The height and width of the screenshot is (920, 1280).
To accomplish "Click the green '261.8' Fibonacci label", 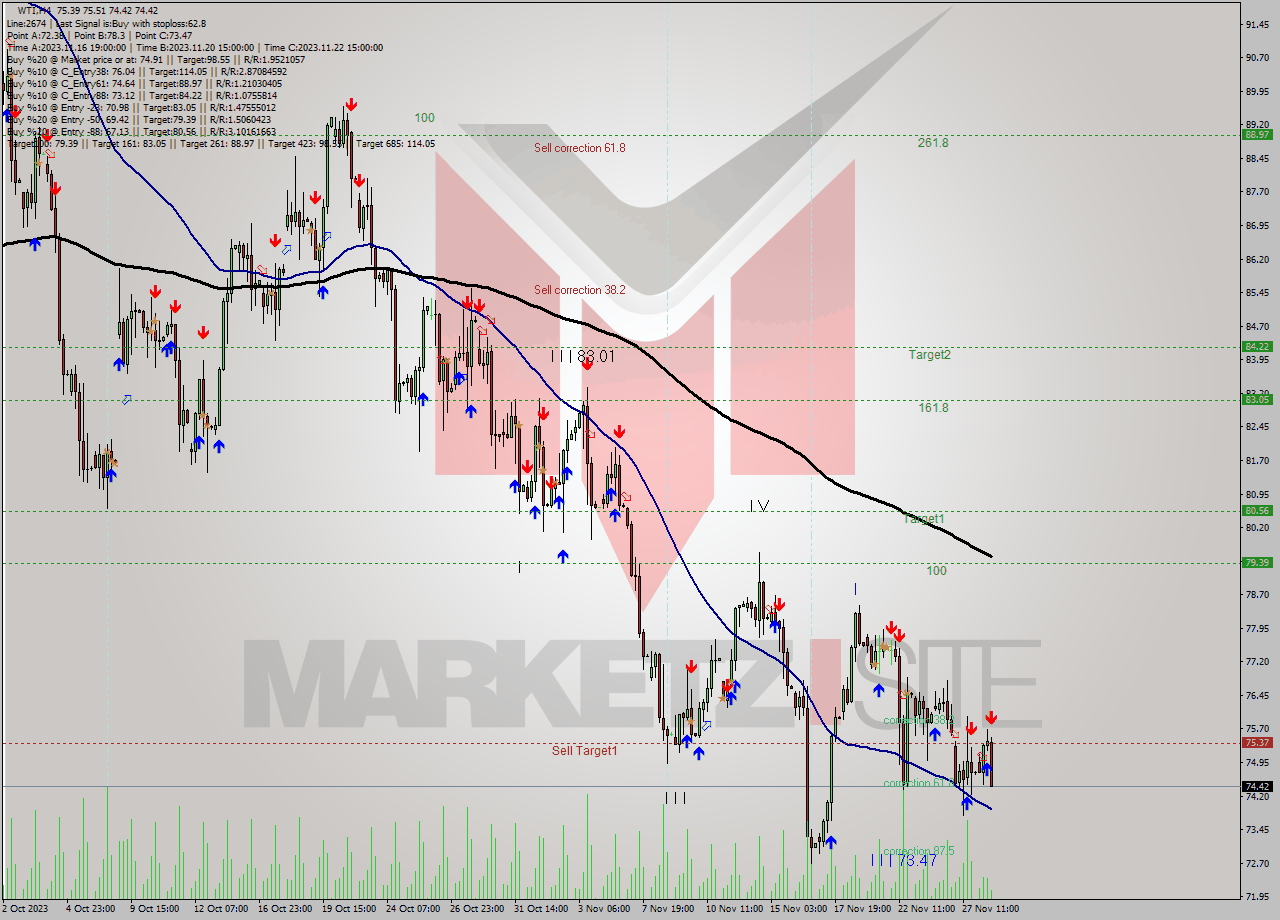I will click(x=933, y=143).
